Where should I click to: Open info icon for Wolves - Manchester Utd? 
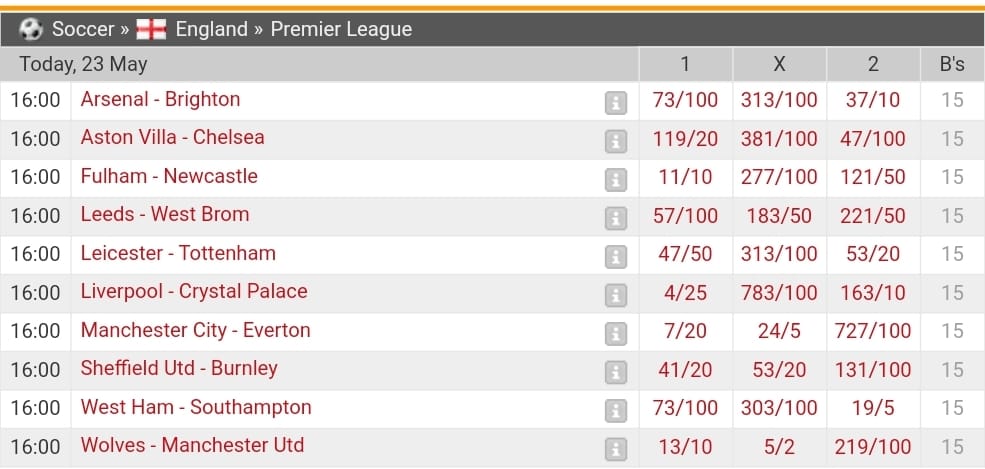616,450
